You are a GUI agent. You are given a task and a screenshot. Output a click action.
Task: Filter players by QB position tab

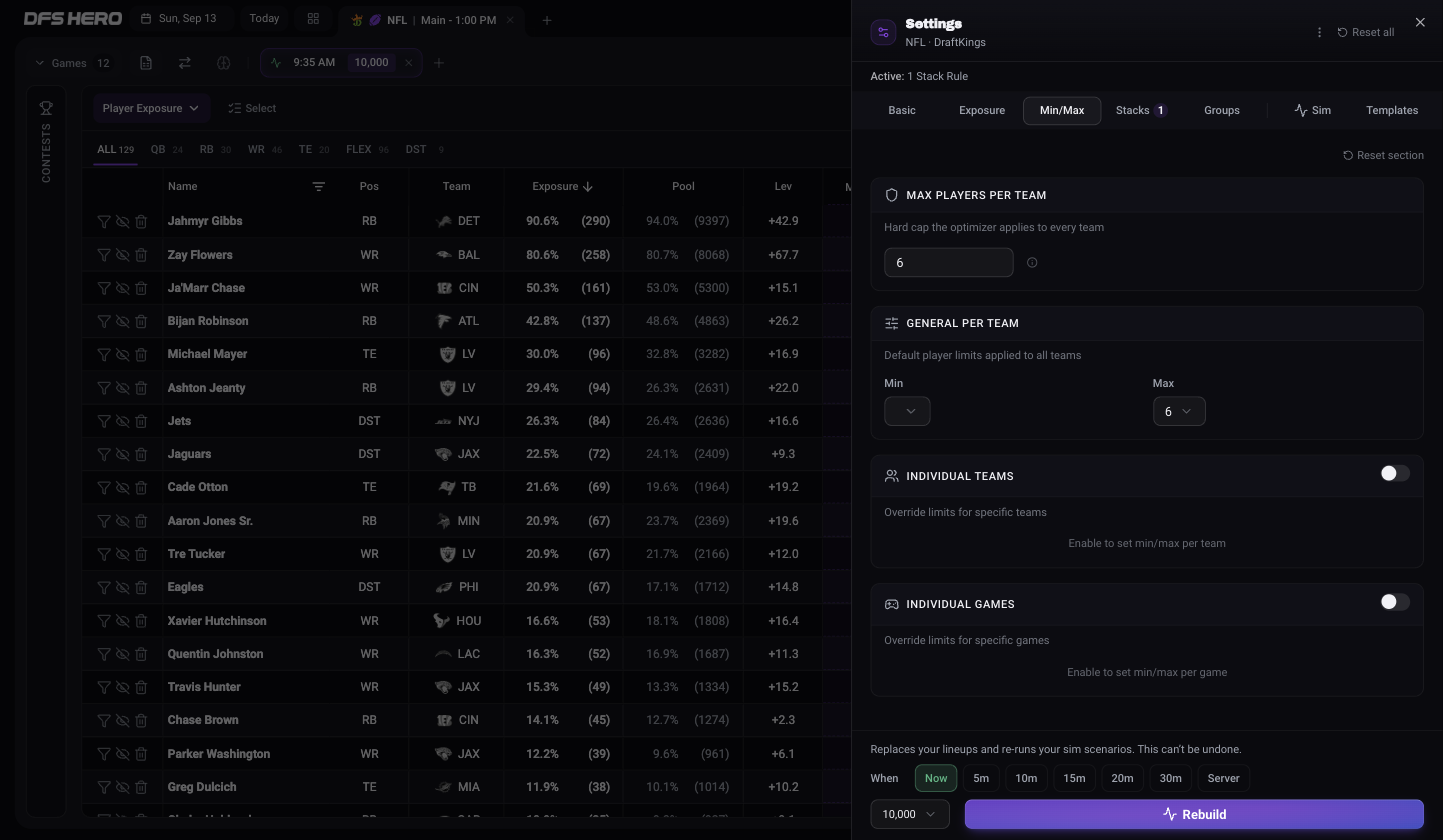point(166,150)
